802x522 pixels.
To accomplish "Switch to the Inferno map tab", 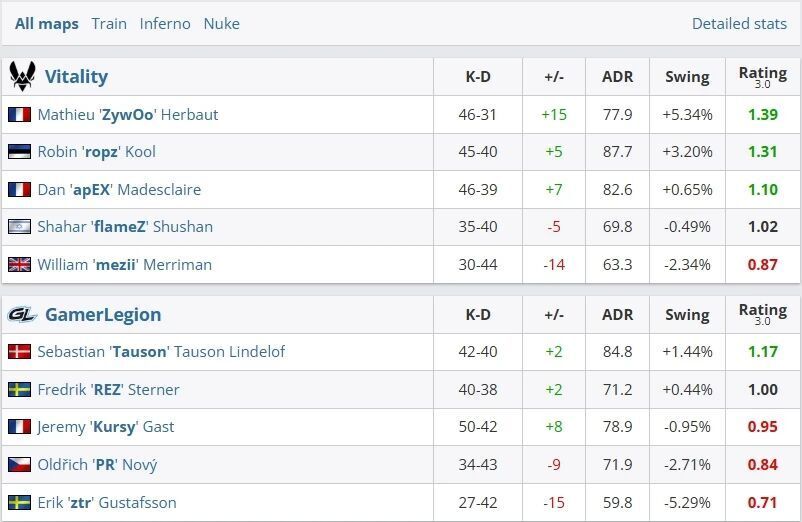I will click(x=165, y=23).
